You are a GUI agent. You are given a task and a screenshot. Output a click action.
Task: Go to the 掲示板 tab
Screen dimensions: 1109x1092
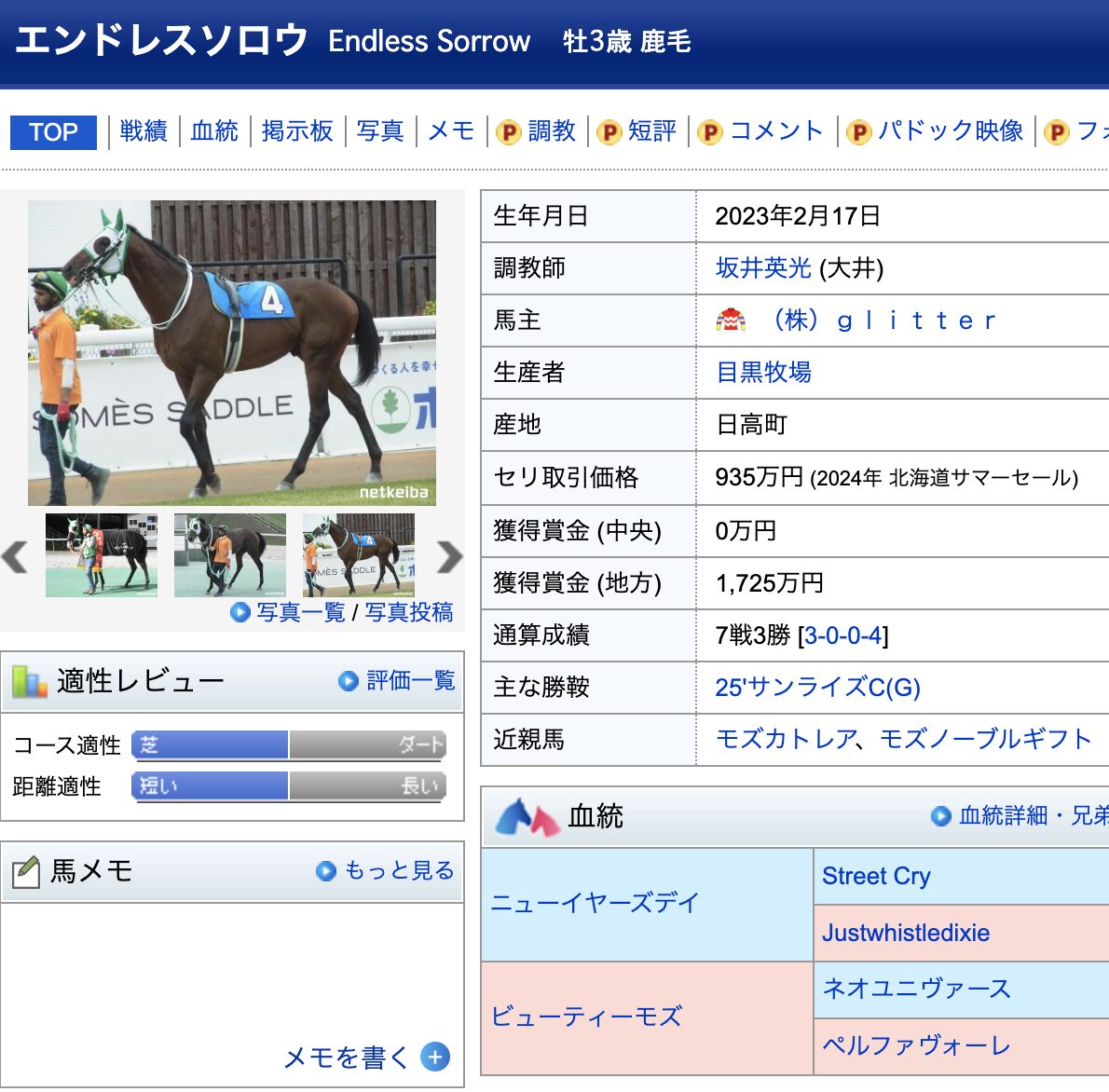pyautogui.click(x=297, y=130)
